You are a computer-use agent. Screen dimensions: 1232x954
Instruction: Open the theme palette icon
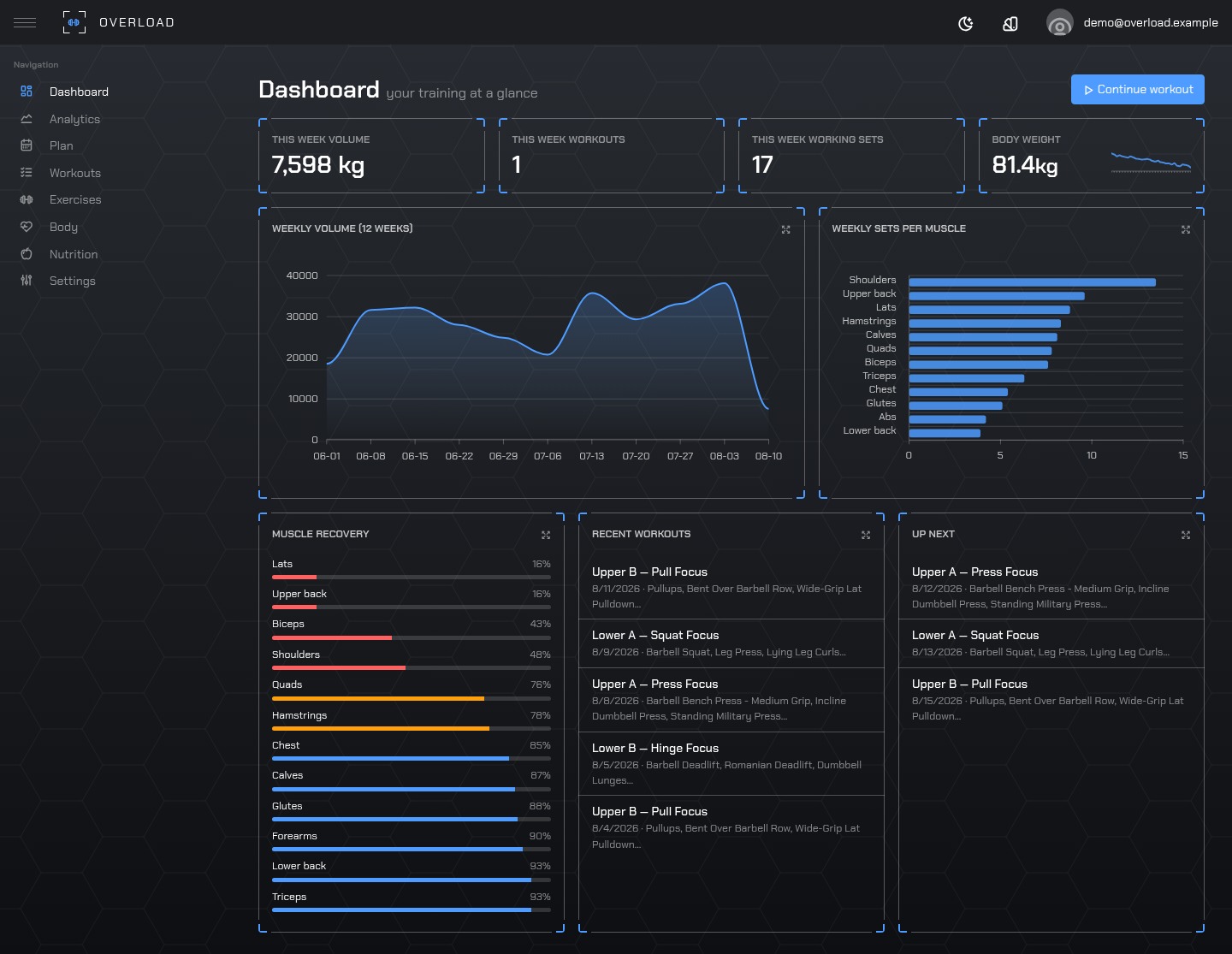click(x=1010, y=23)
